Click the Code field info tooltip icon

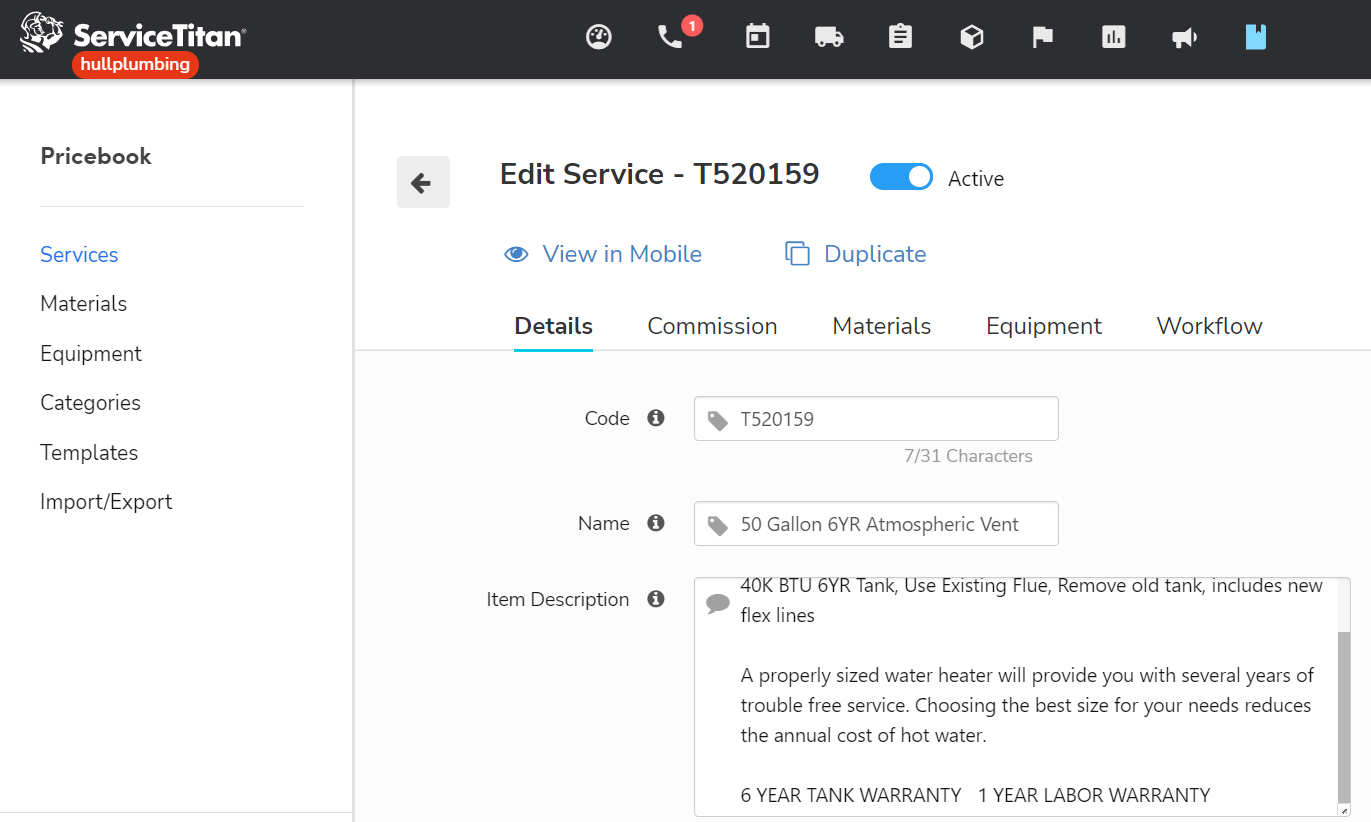coord(656,418)
